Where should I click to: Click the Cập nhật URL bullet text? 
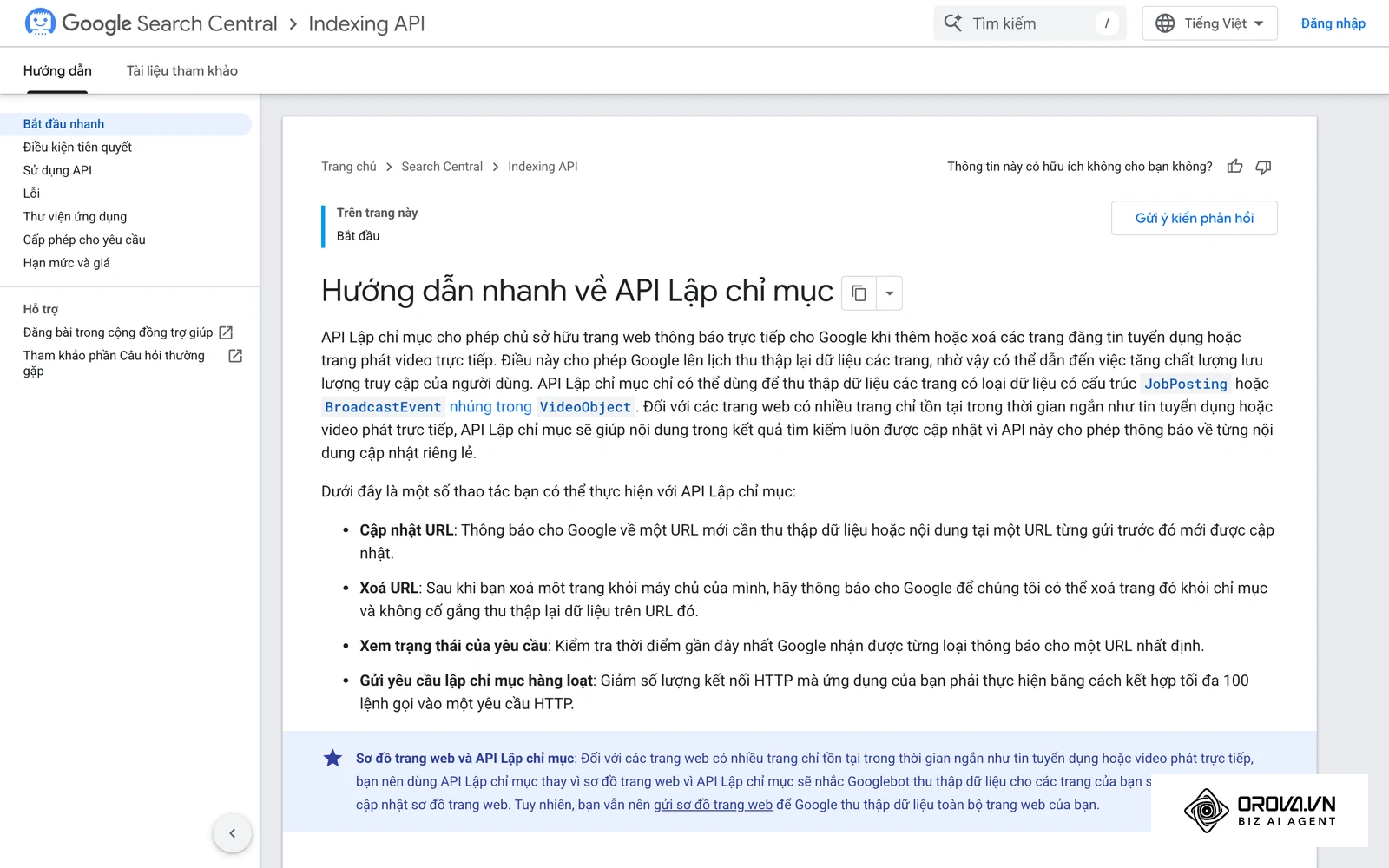(406, 530)
